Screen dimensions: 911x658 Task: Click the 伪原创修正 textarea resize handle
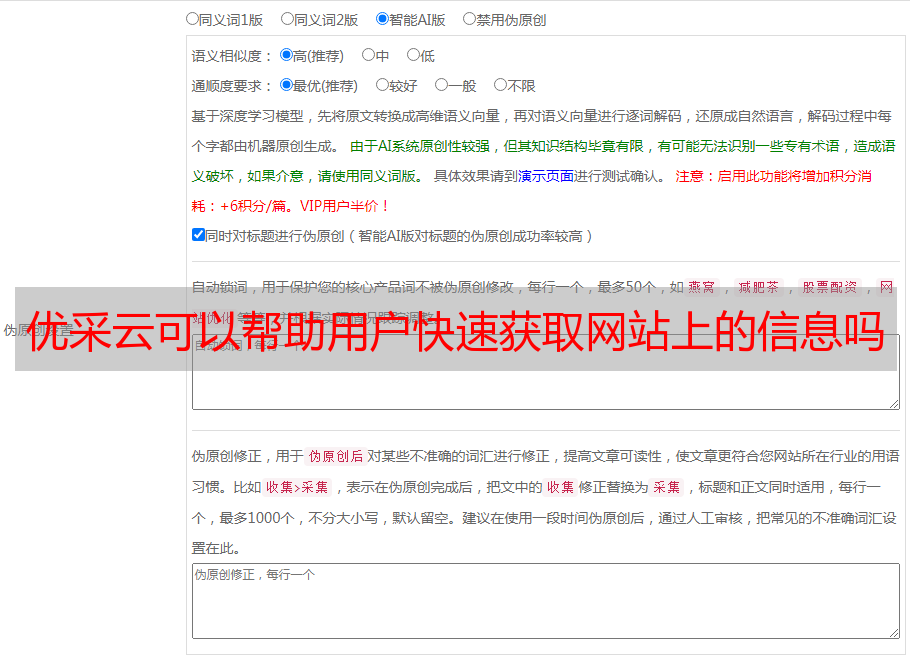pyautogui.click(x=894, y=633)
